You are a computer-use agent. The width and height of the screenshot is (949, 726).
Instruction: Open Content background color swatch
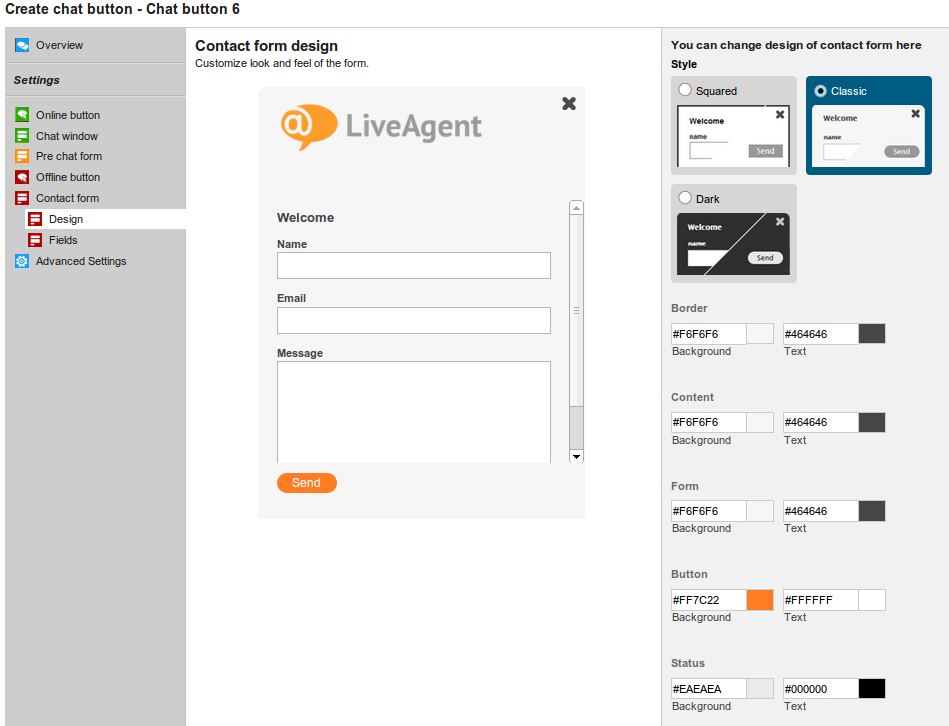tap(760, 422)
